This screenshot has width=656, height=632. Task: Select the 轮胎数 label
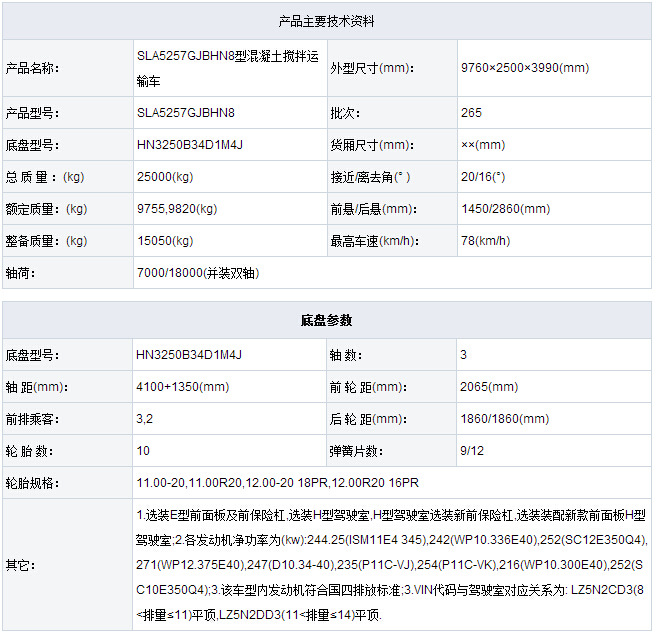[x=29, y=451]
